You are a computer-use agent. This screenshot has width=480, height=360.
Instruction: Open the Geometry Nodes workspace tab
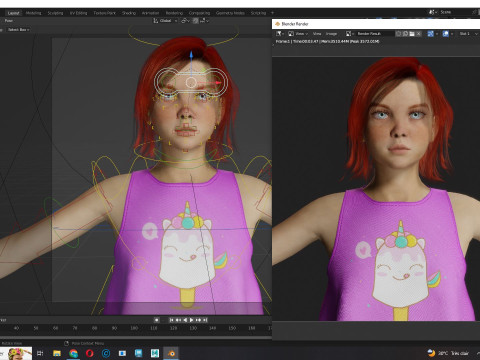(x=230, y=13)
